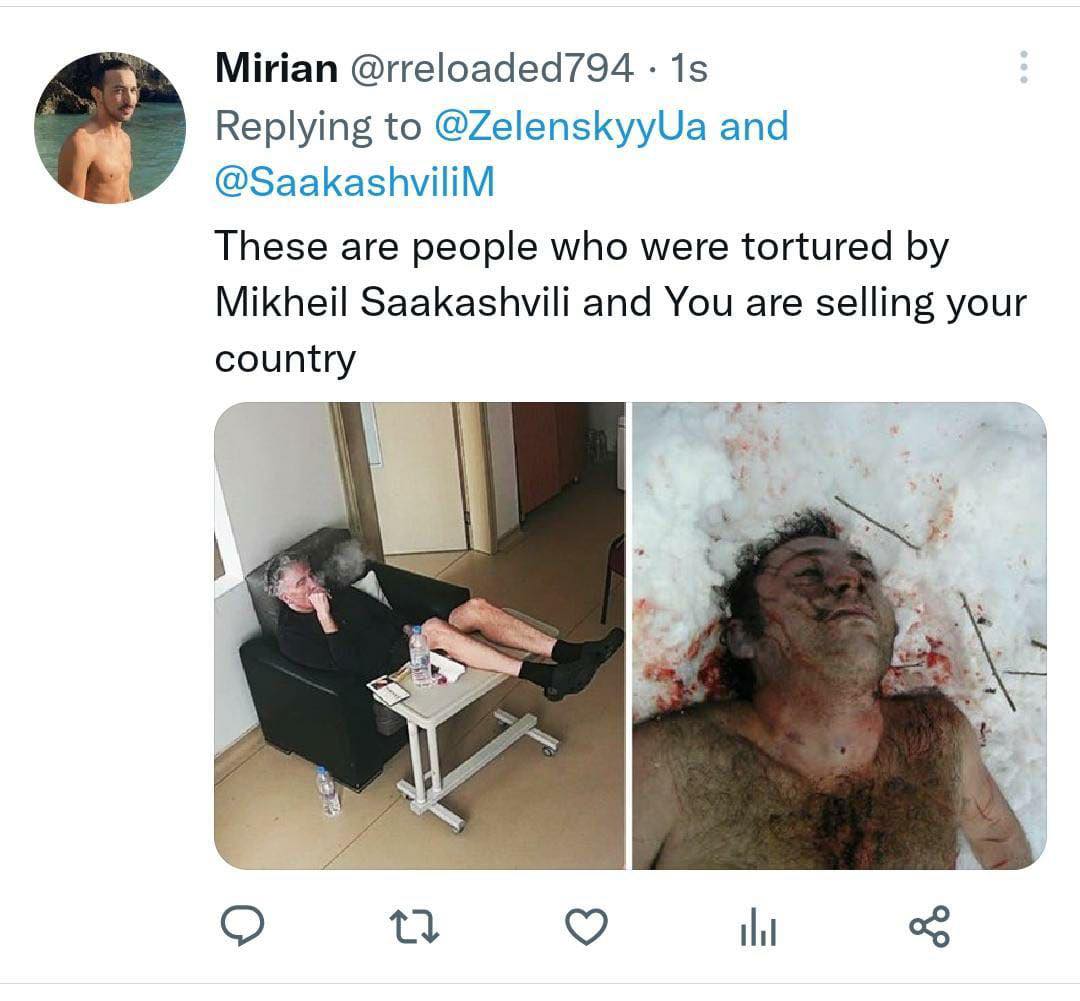Like the tweet with the heart icon
The image size is (1080, 1001).
587,927
